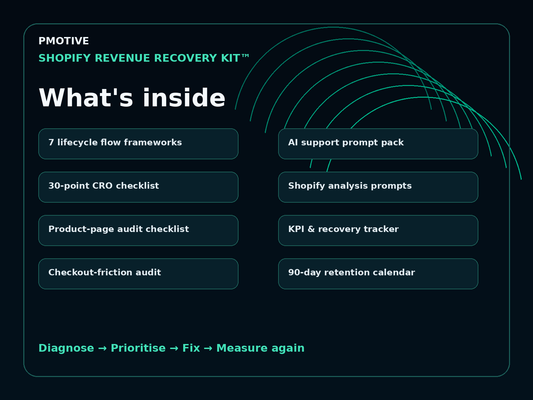The height and width of the screenshot is (400, 533).
Task: Click the Diagnose Prioritise Fix Measure again tagline
Action: tap(171, 348)
